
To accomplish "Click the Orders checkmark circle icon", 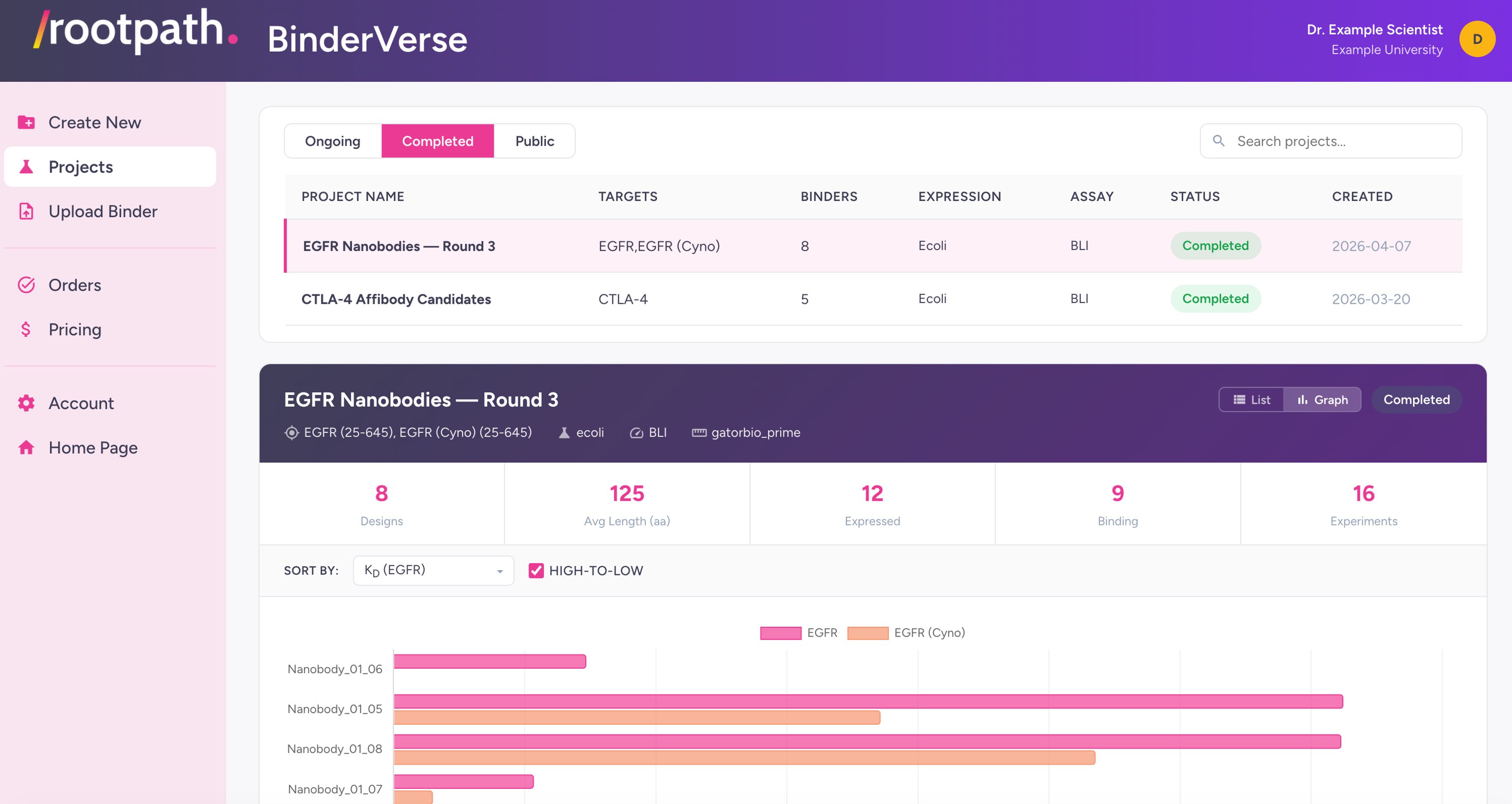I will point(26,285).
